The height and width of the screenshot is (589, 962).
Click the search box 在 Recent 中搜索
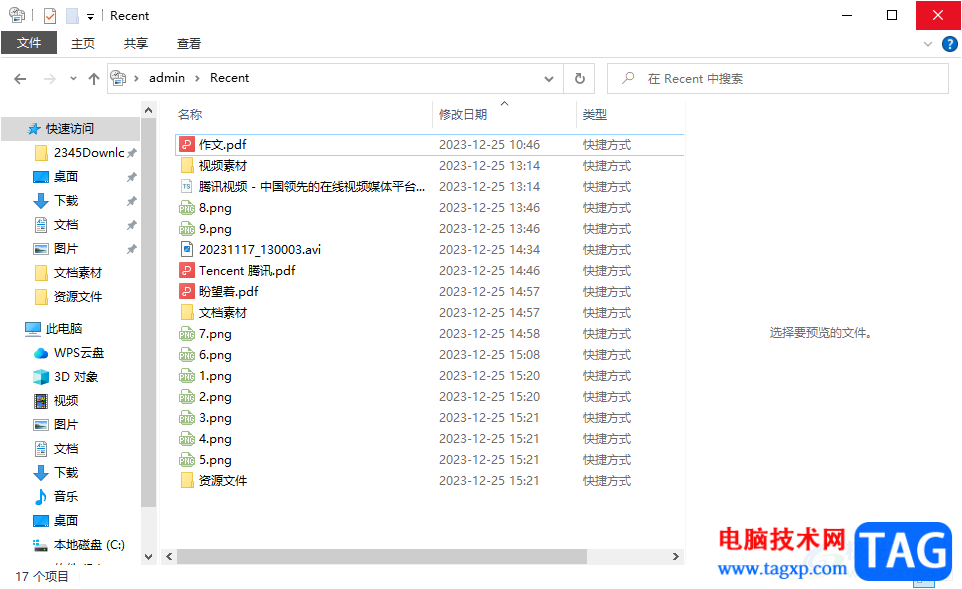[778, 79]
